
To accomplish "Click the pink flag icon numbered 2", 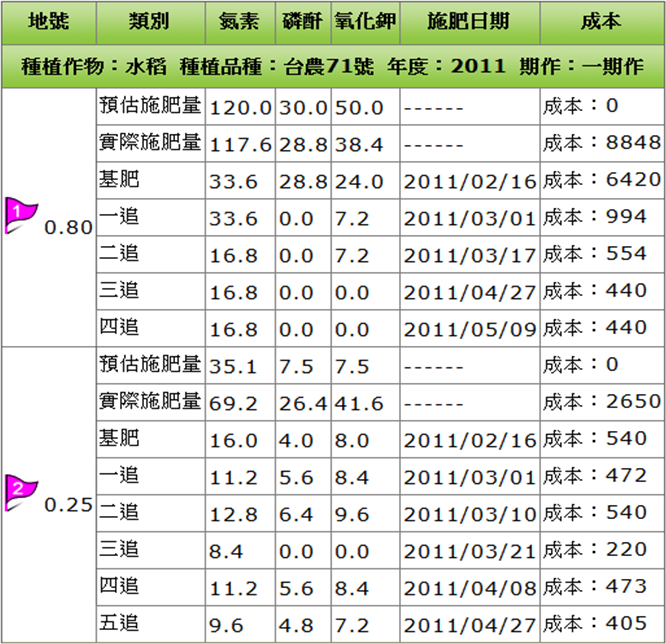I will tap(21, 493).
